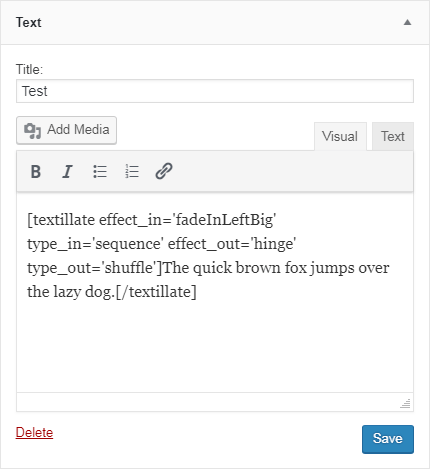Open the insert link tool
This screenshot has height=469, width=430.
(x=164, y=172)
